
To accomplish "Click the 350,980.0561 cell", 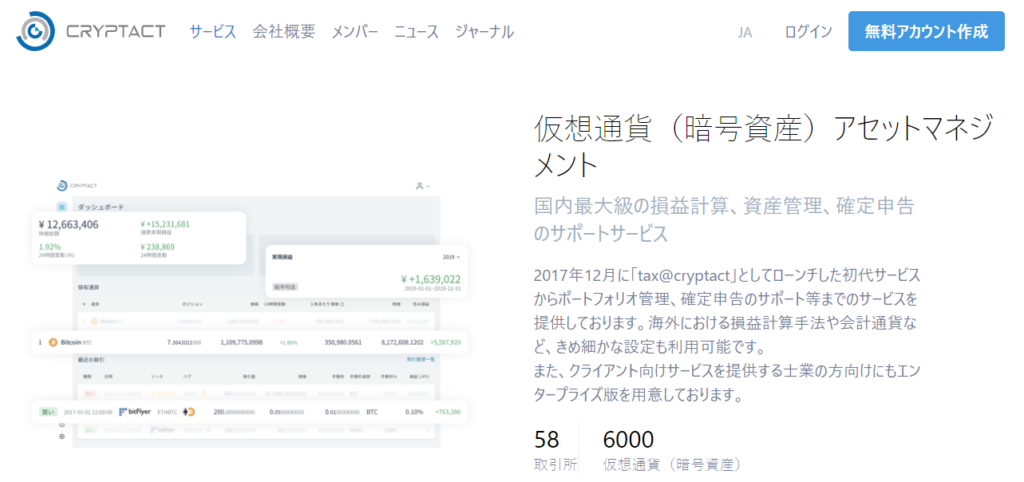I will (x=343, y=342).
